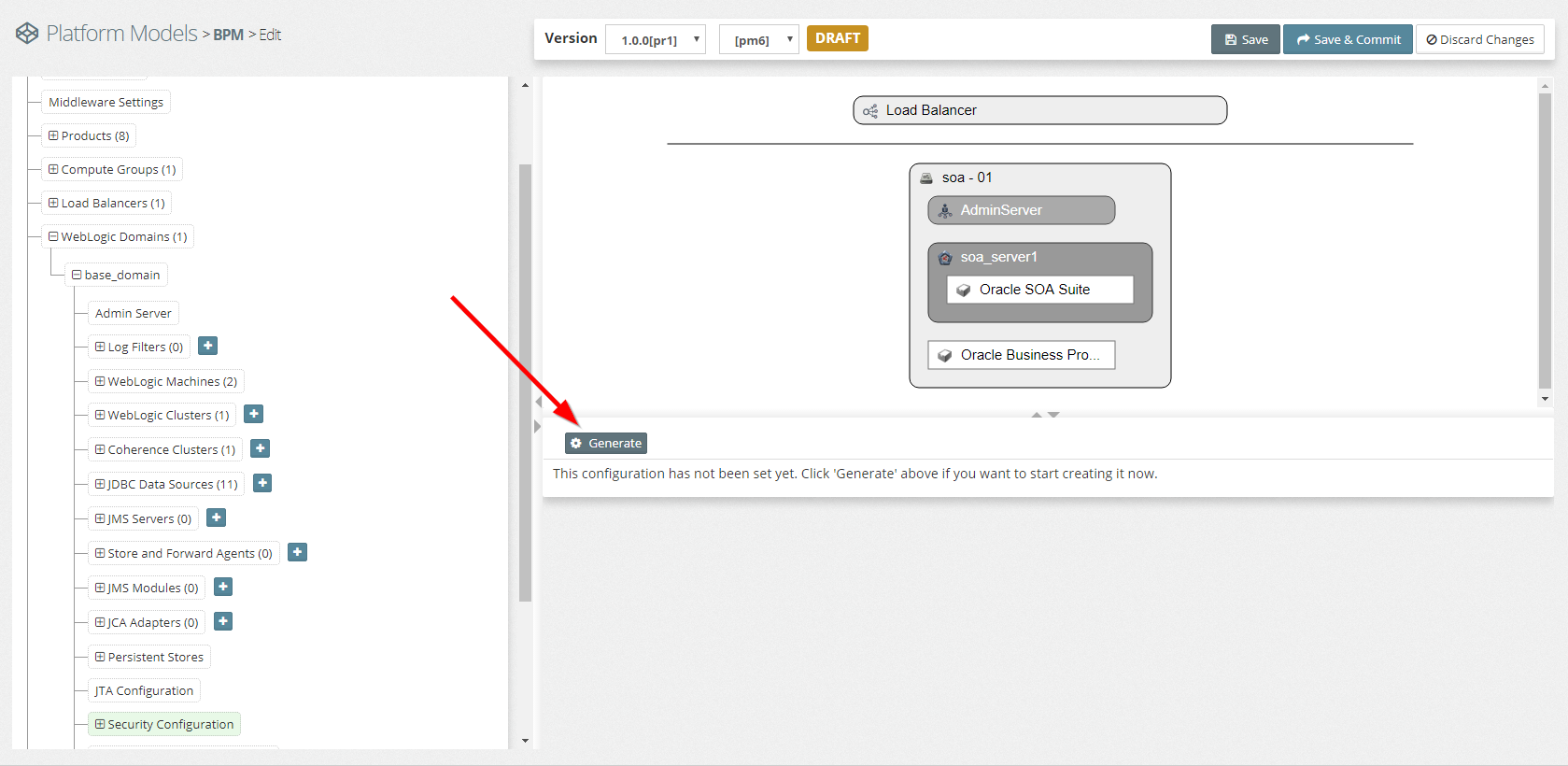Add a Store and Forward Agent

(x=297, y=552)
